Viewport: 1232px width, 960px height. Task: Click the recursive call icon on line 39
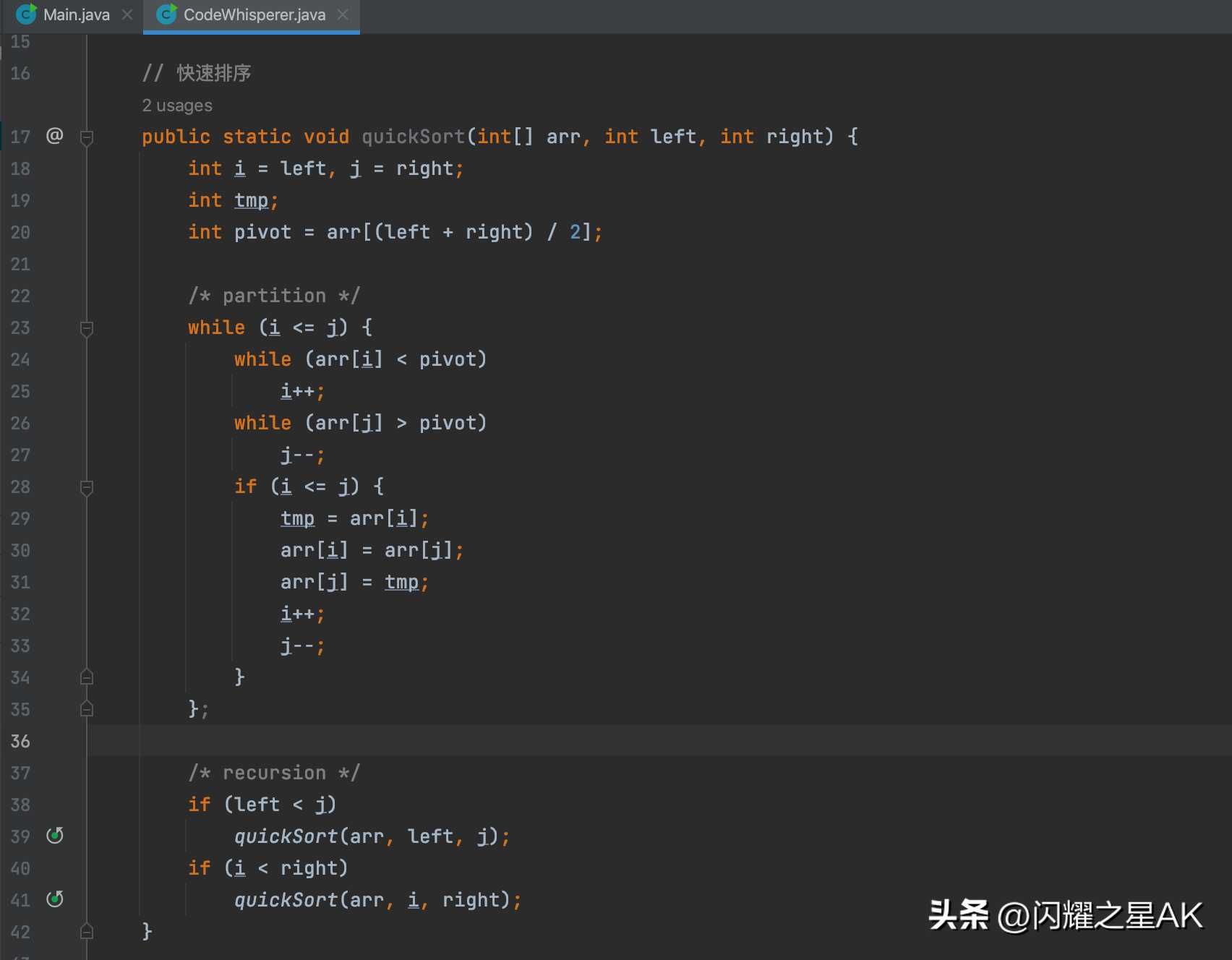coord(55,836)
